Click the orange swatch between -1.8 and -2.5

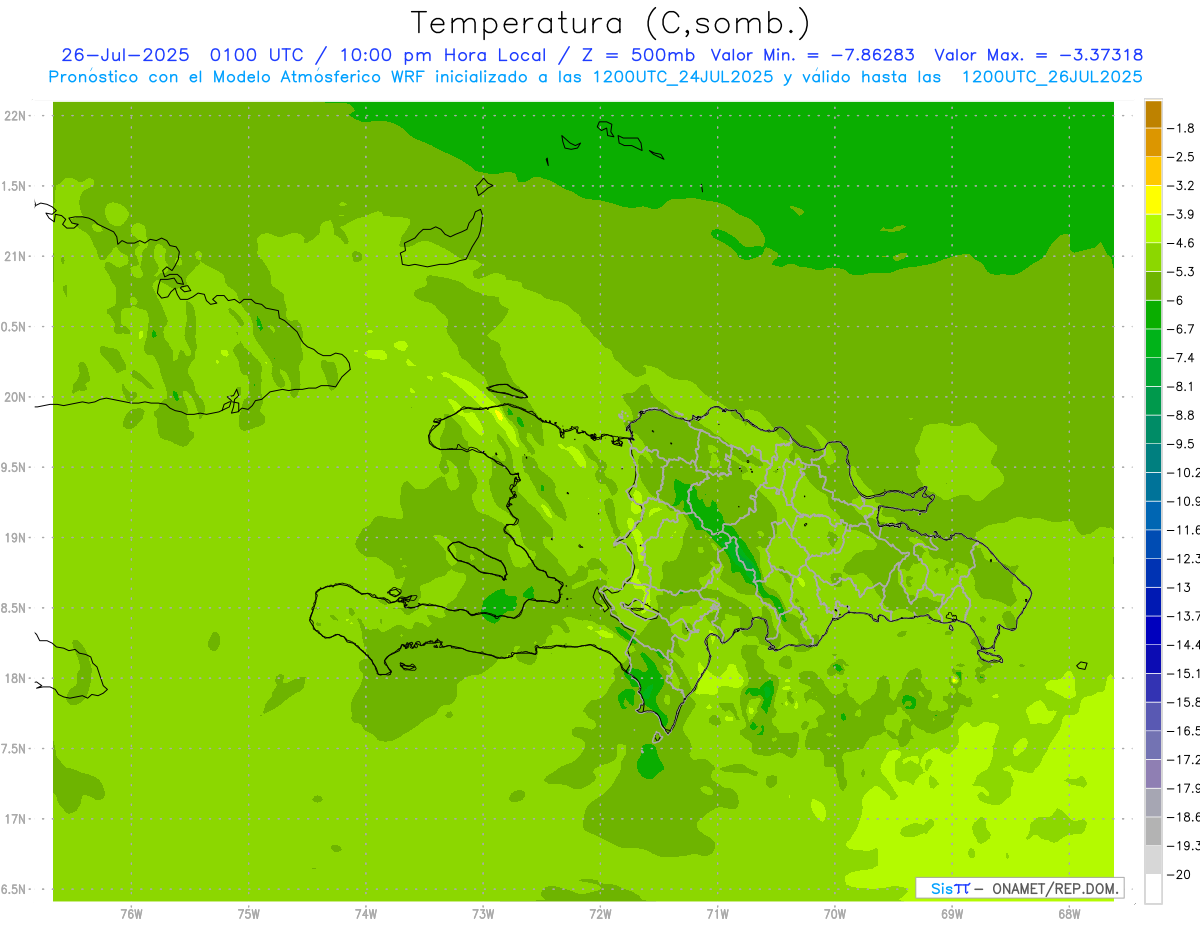[1153, 142]
